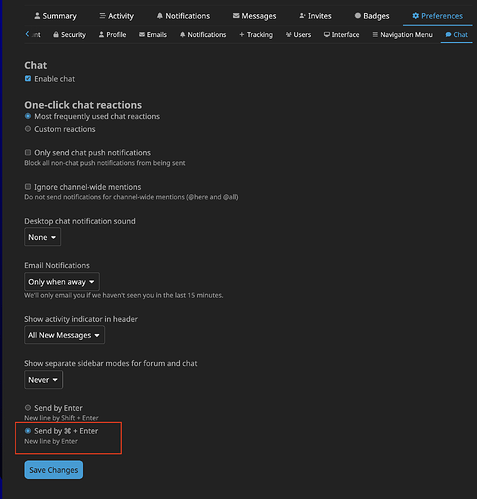
Task: Click the back chevron in the preferences sub-navigation
Action: [28, 34]
